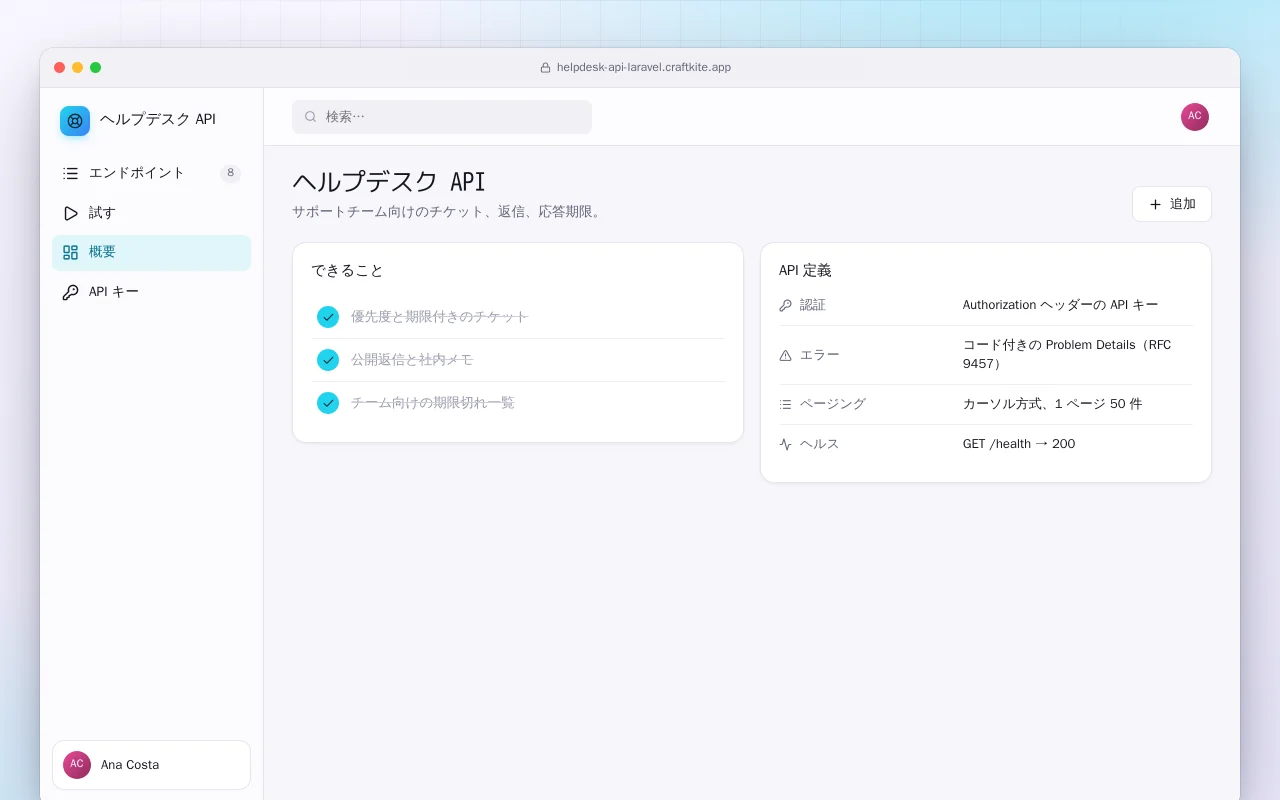Image resolution: width=1280 pixels, height=800 pixels.
Task: Uncheck 優先度と期限付きのチケット
Action: [328, 317]
